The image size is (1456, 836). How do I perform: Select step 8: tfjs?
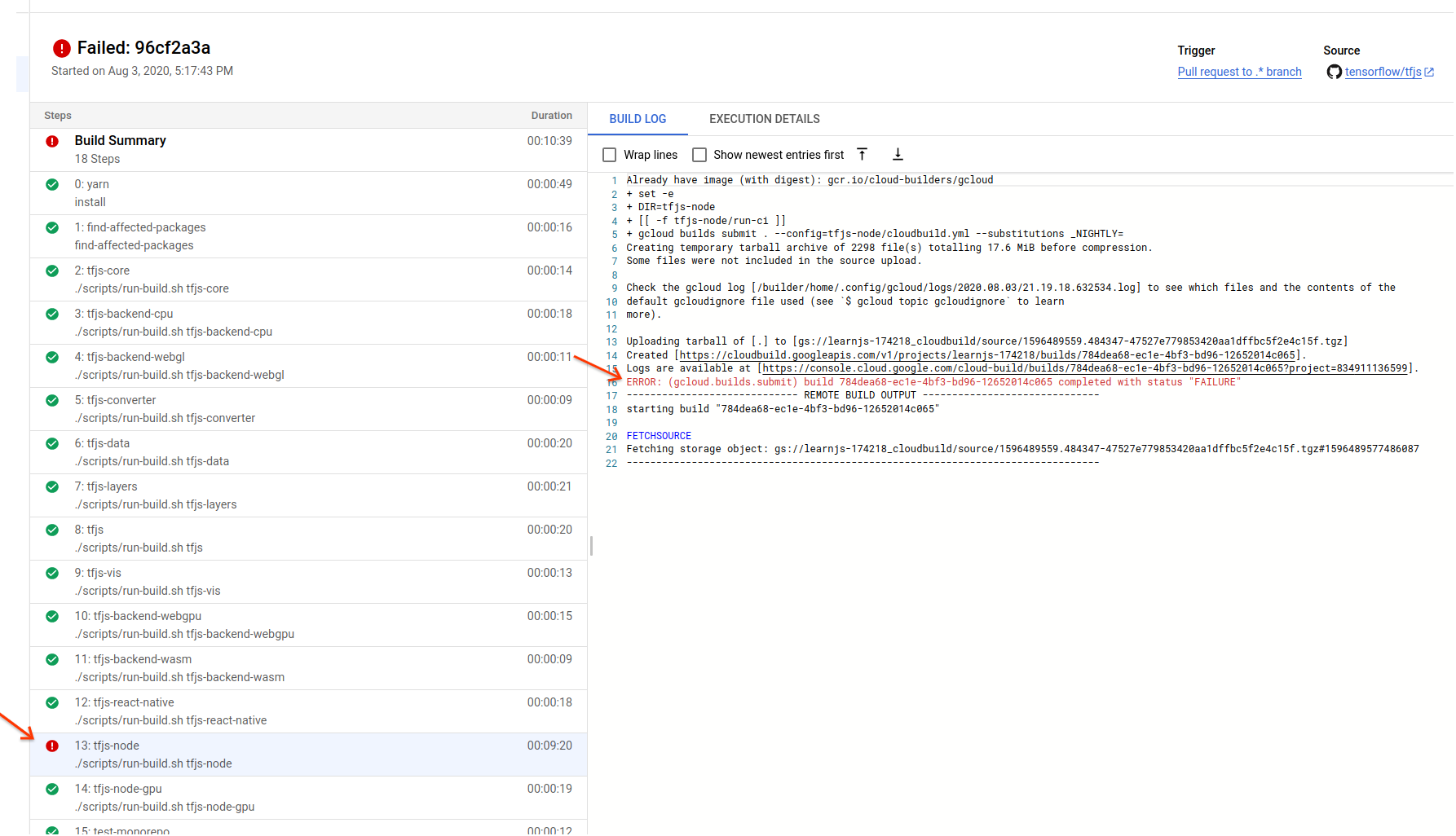pos(308,539)
